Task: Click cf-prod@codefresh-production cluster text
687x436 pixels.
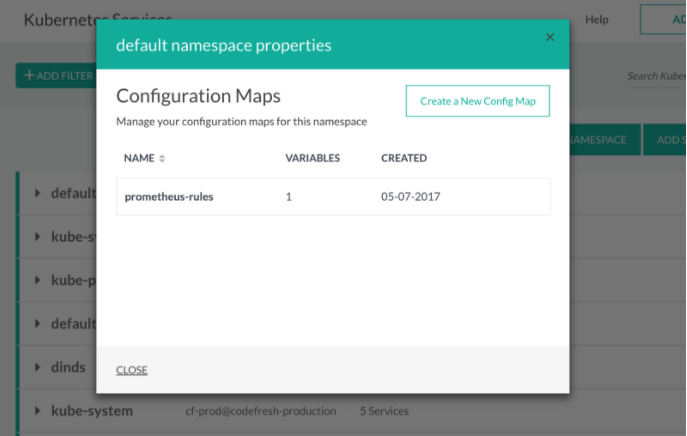Action: [x=261, y=411]
